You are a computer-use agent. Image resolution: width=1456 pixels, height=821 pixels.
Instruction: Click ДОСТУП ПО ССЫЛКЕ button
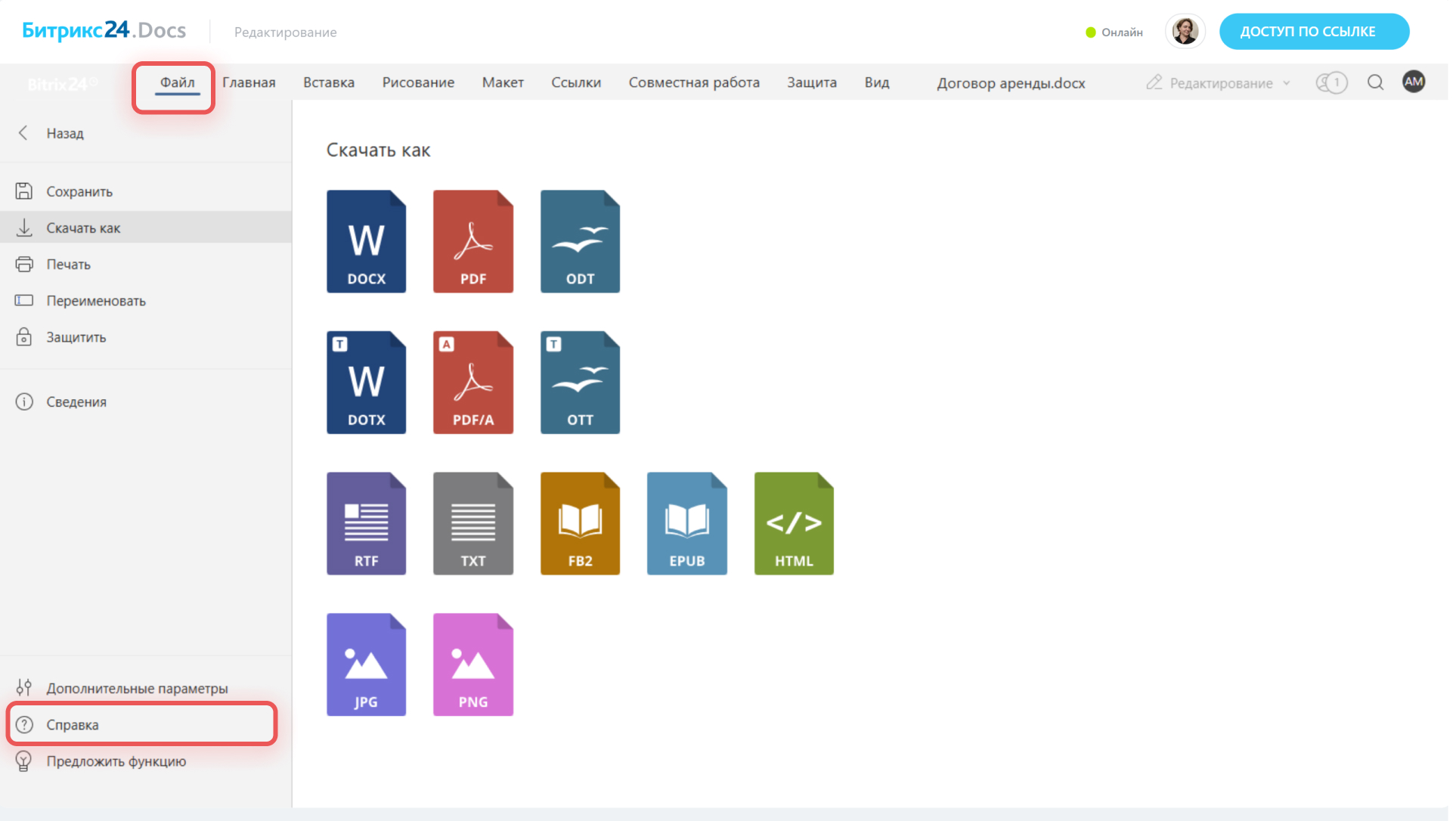pos(1313,32)
